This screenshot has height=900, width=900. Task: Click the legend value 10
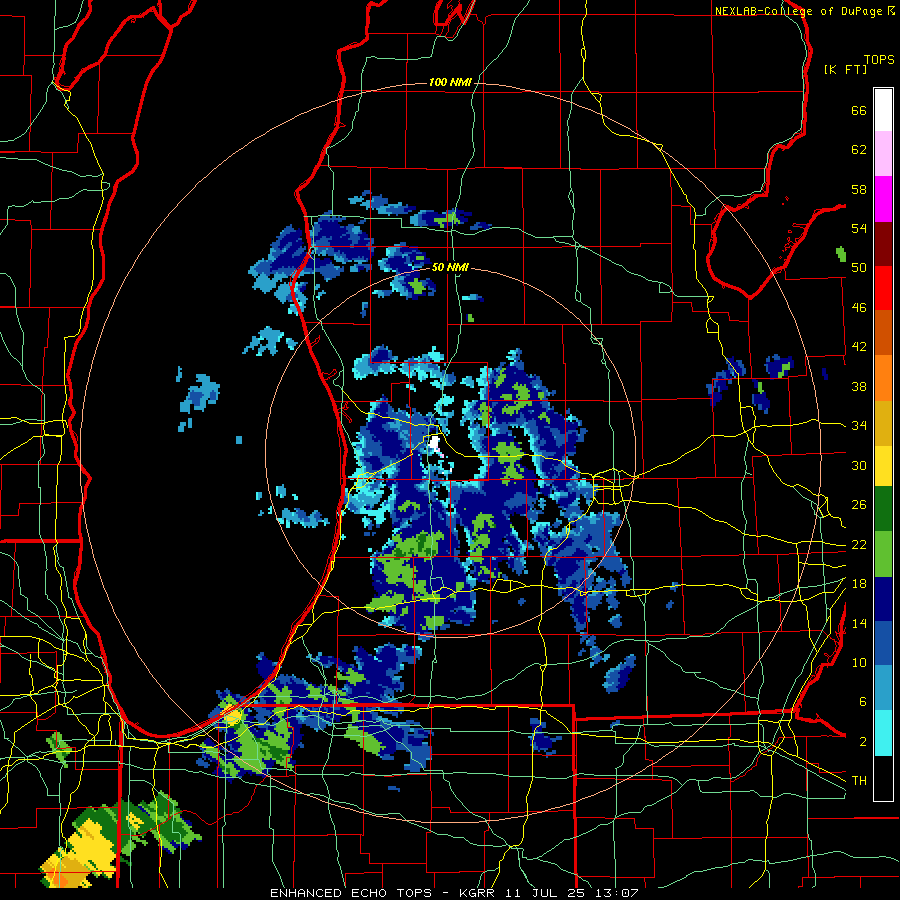click(859, 662)
